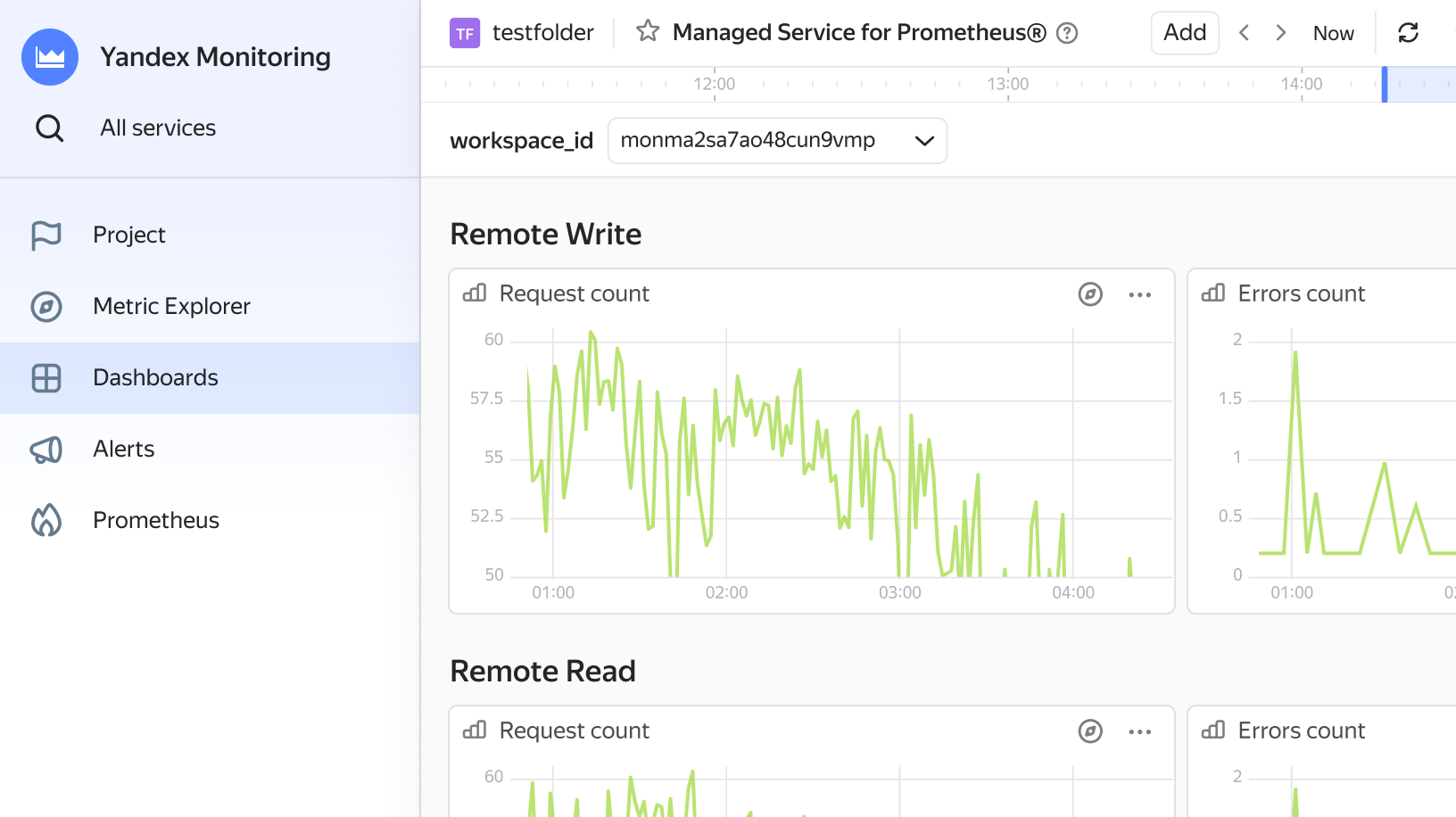Screen dimensions: 1456x817
Task: Click the TF folder badge icon
Action: [465, 33]
